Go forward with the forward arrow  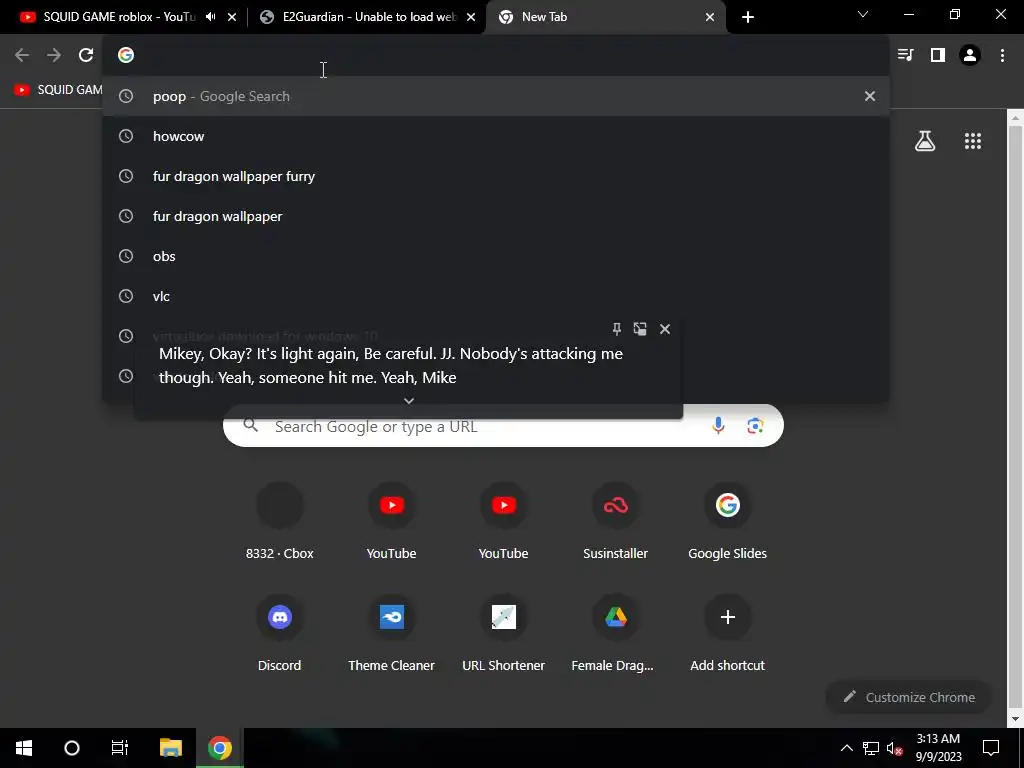pyautogui.click(x=54, y=55)
